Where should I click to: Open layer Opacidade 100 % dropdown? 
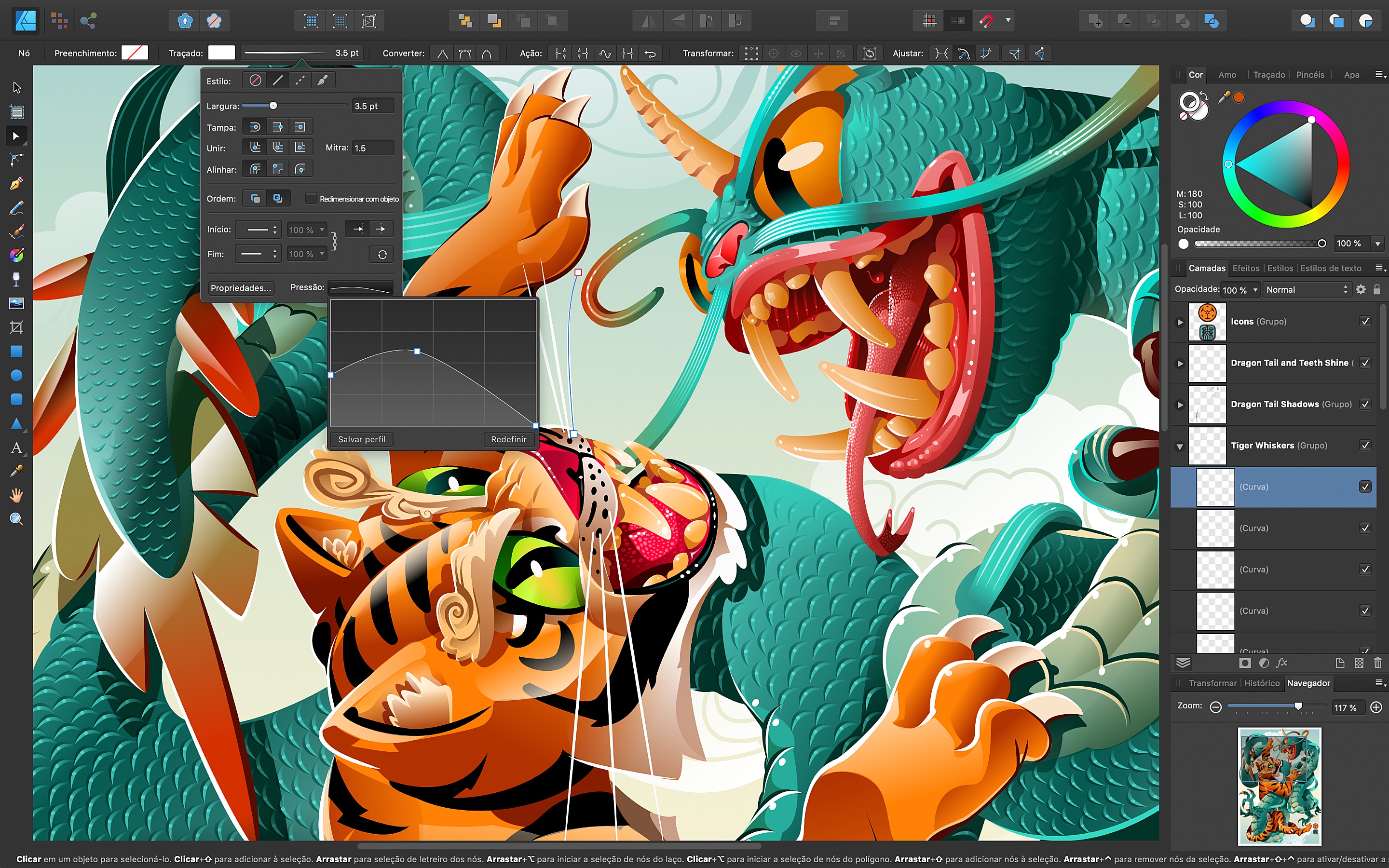1240,290
